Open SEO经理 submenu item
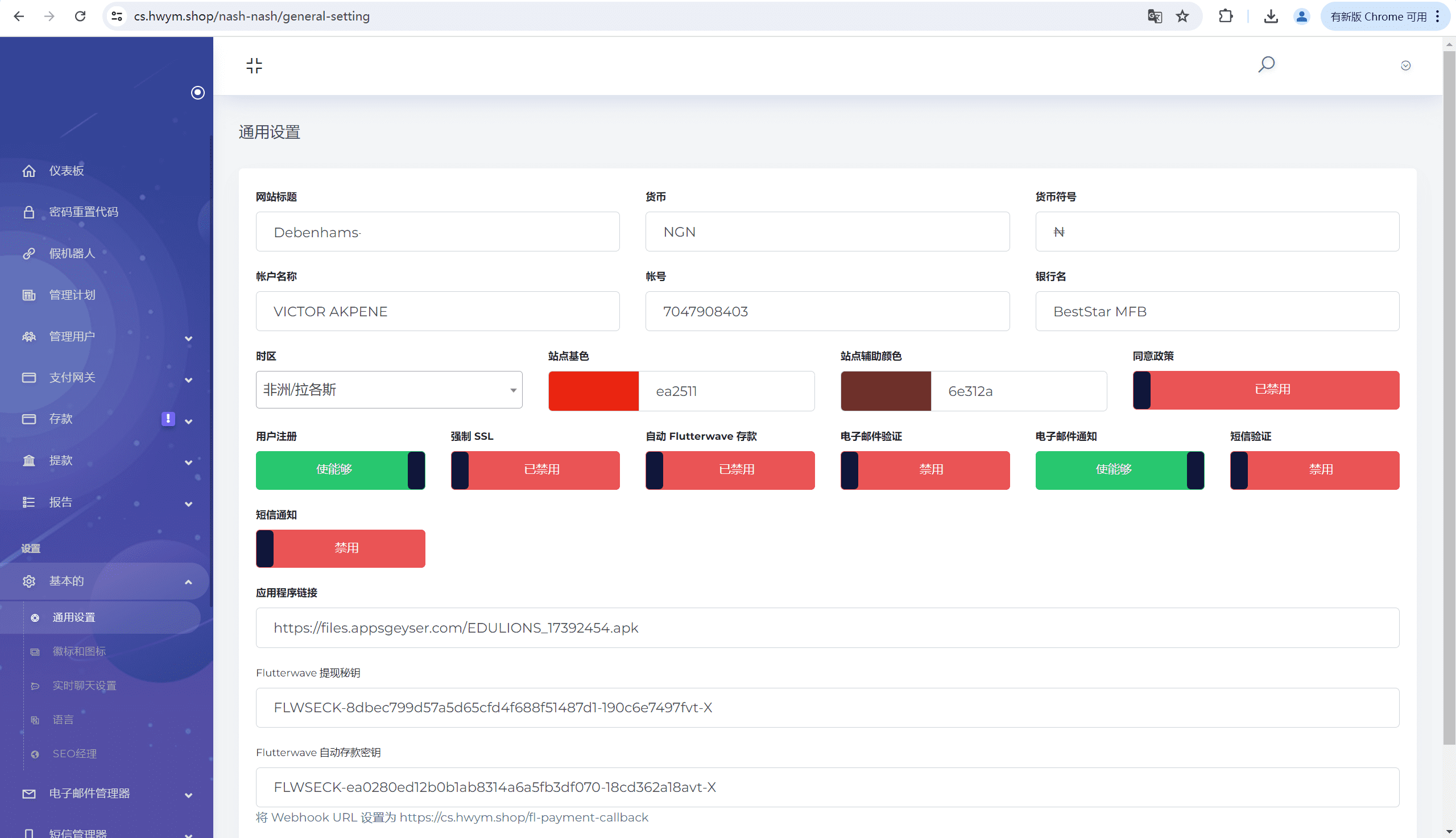Screen dimensions: 1456x838 [x=74, y=753]
